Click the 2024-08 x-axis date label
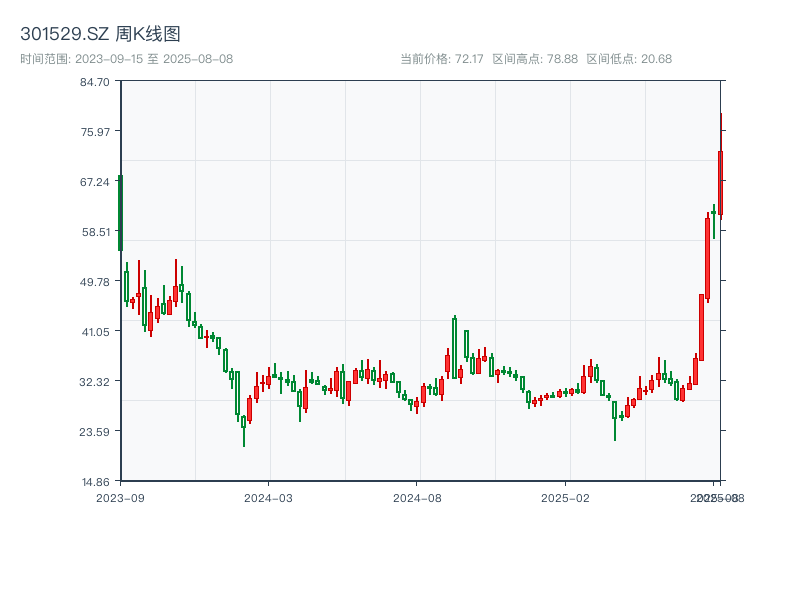This screenshot has height=600, width=800. pos(418,497)
